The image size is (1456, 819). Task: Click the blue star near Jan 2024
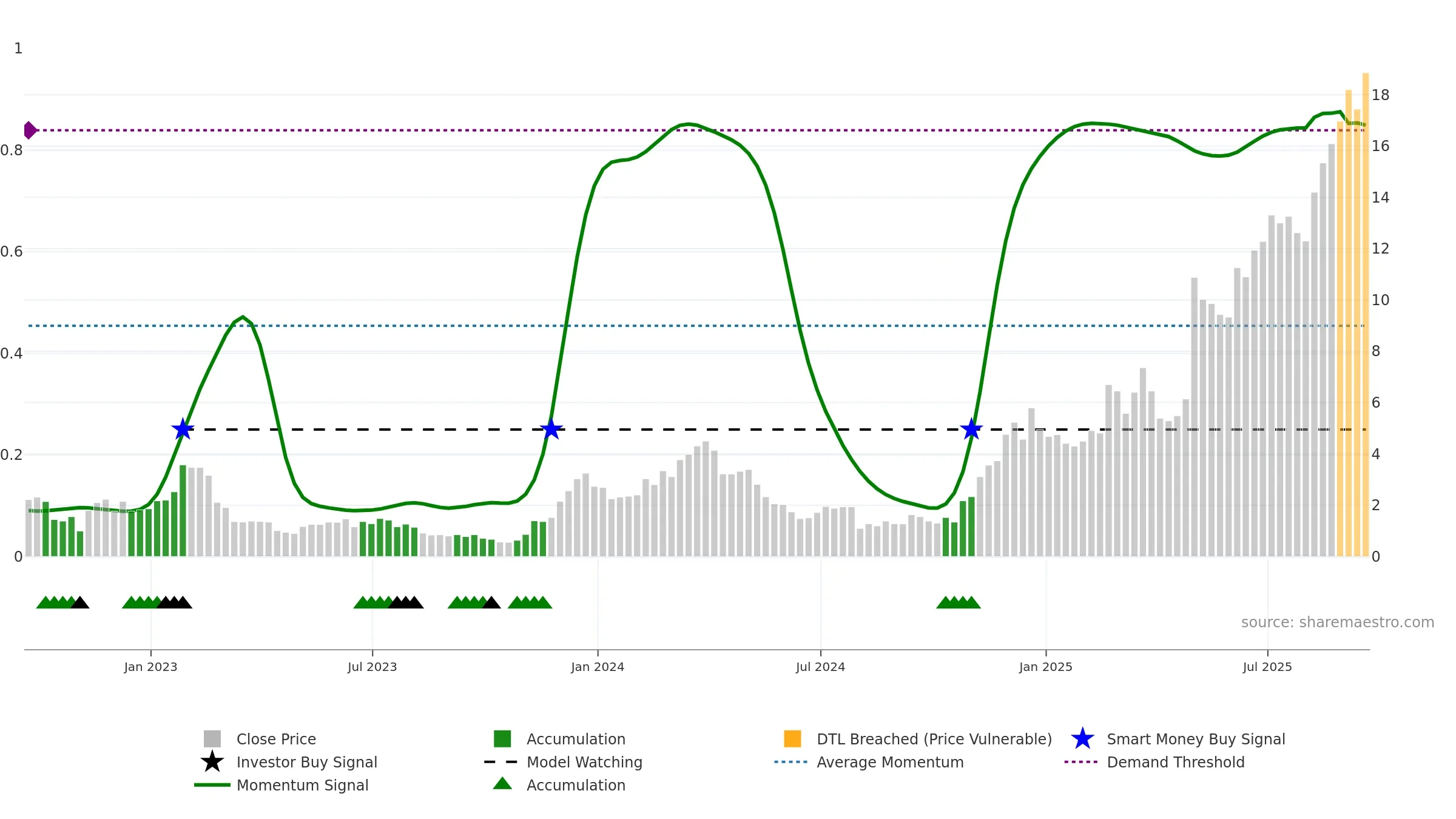coord(551,430)
